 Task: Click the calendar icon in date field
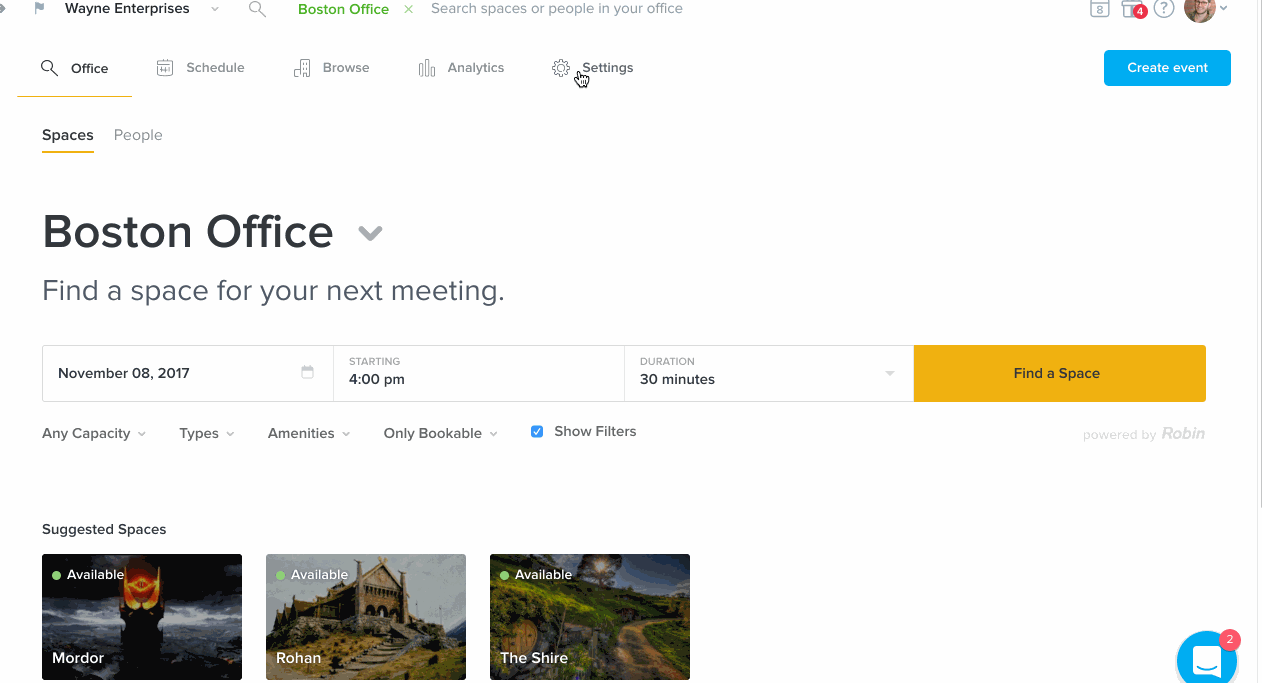[307, 373]
